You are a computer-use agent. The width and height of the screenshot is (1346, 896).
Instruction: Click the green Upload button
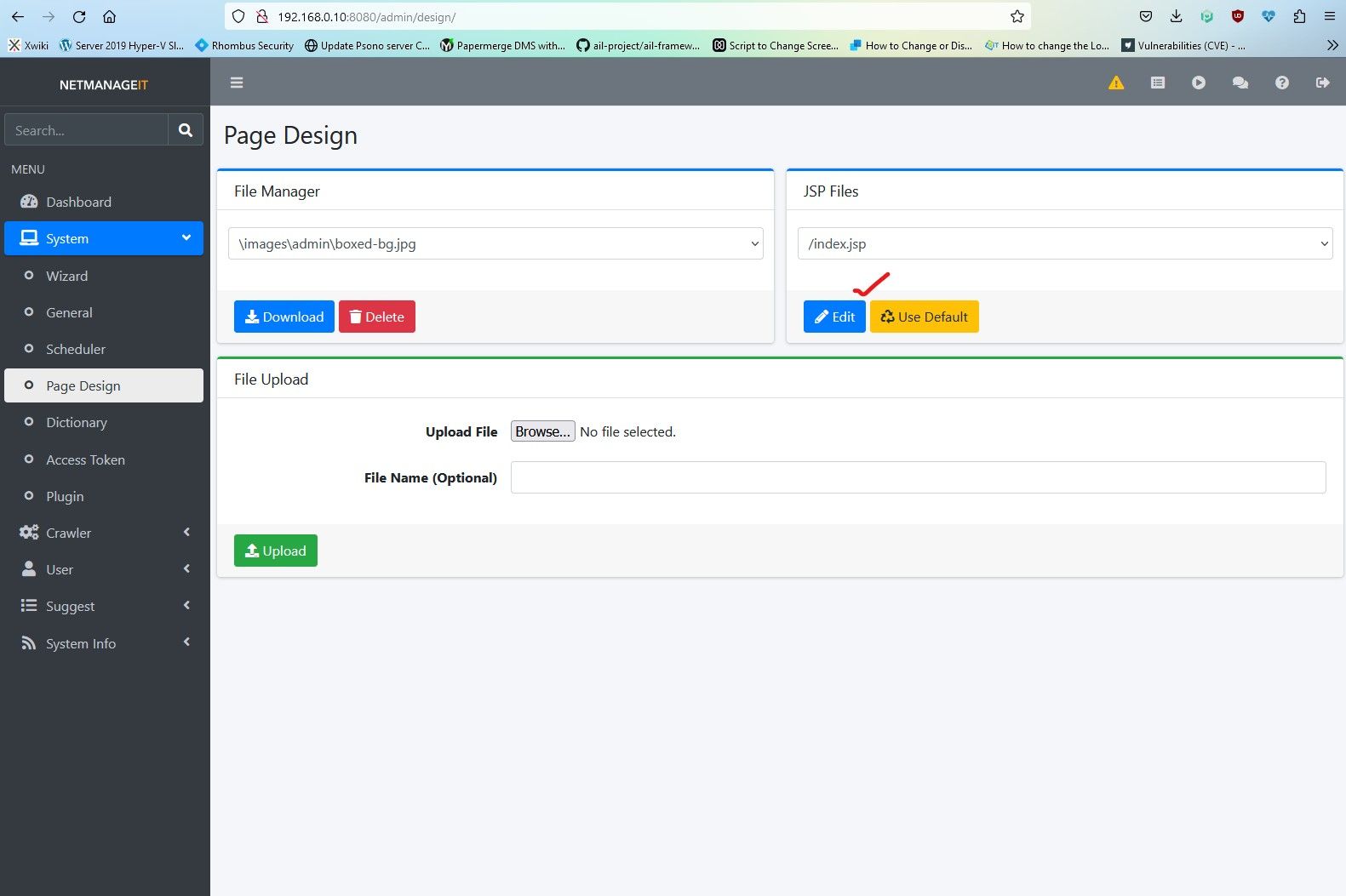pos(275,551)
